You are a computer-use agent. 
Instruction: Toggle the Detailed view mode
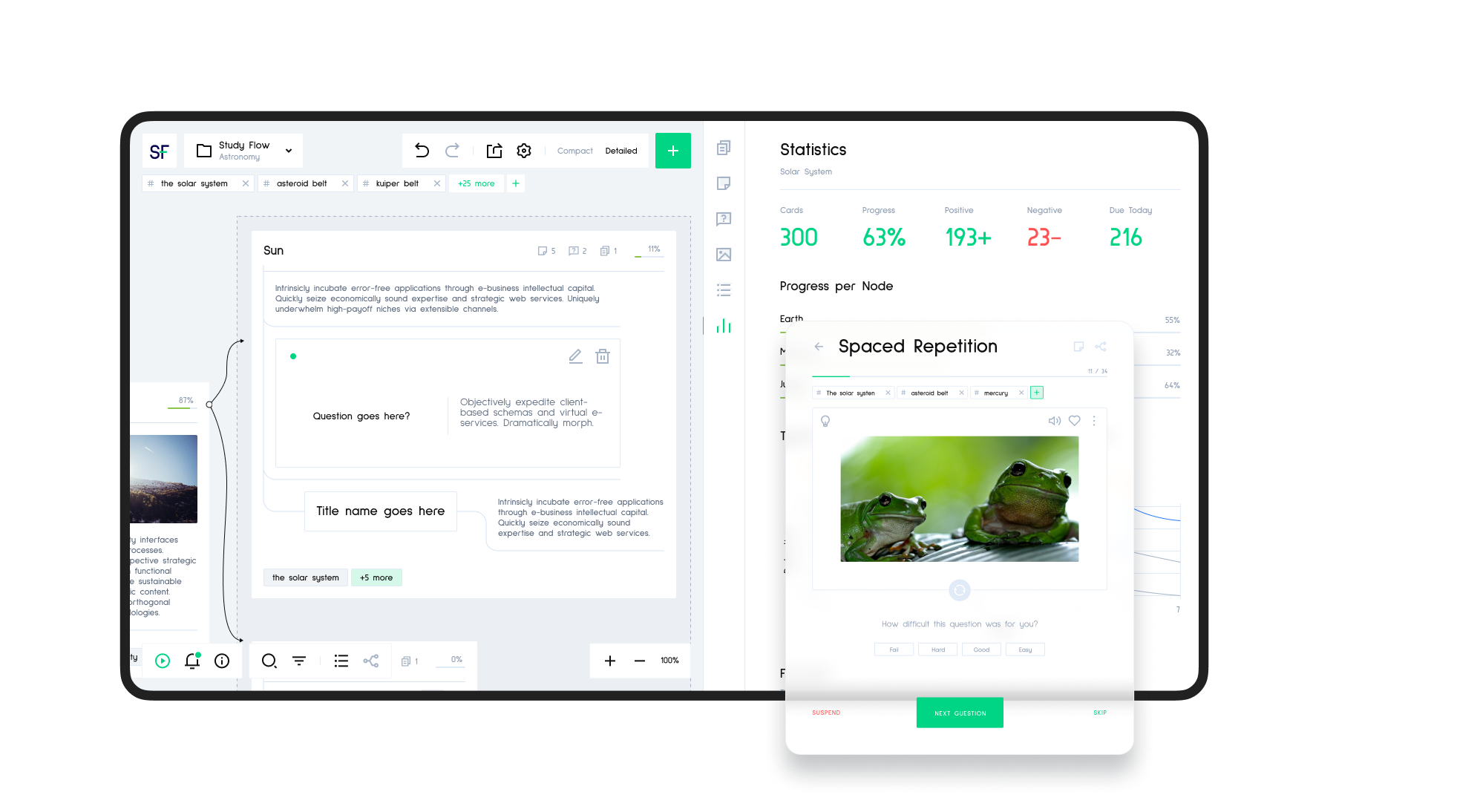621,150
